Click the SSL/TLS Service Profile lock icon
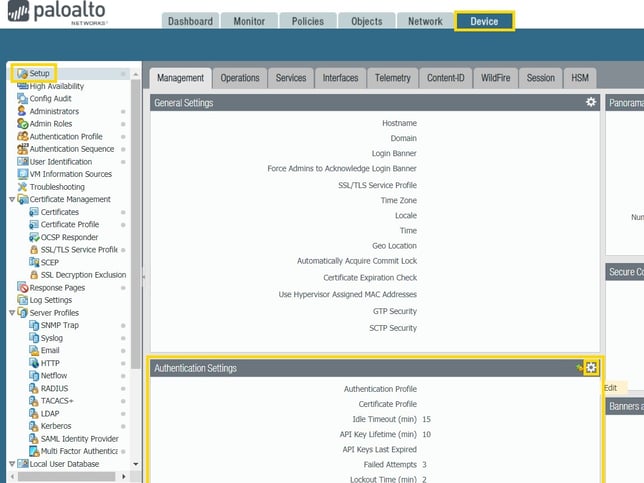 tap(34, 250)
